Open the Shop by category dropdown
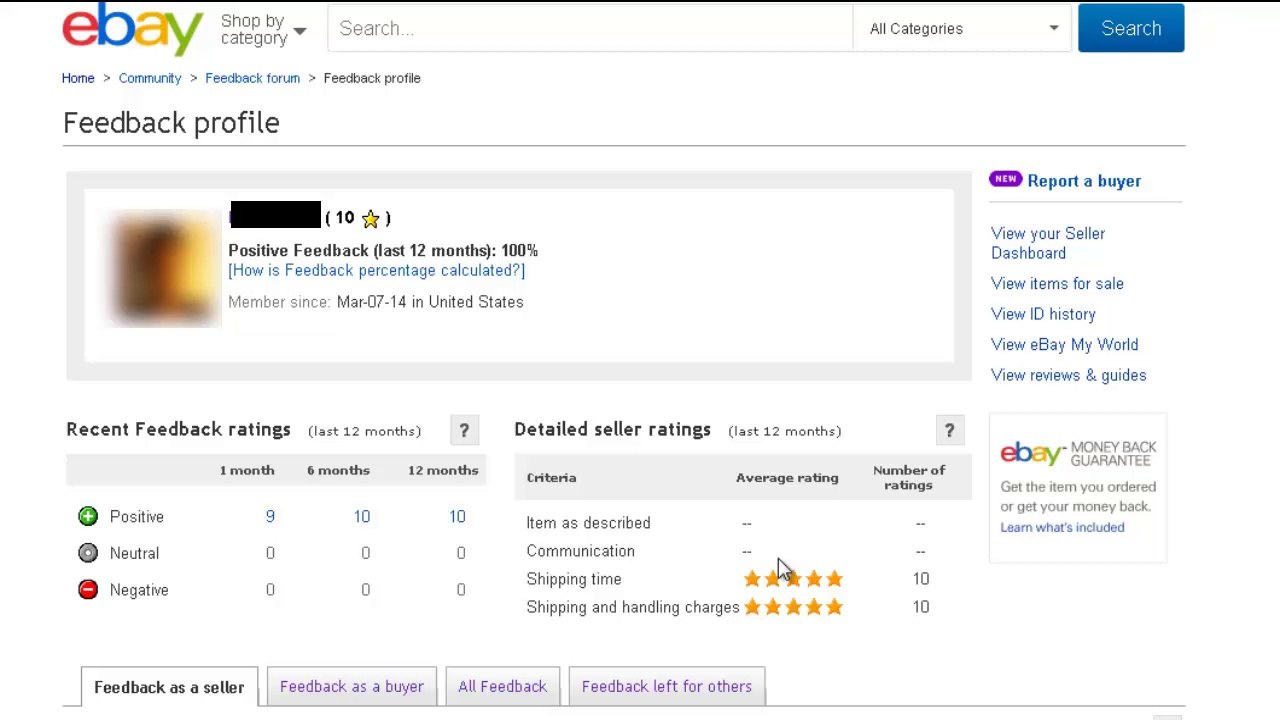 point(263,29)
